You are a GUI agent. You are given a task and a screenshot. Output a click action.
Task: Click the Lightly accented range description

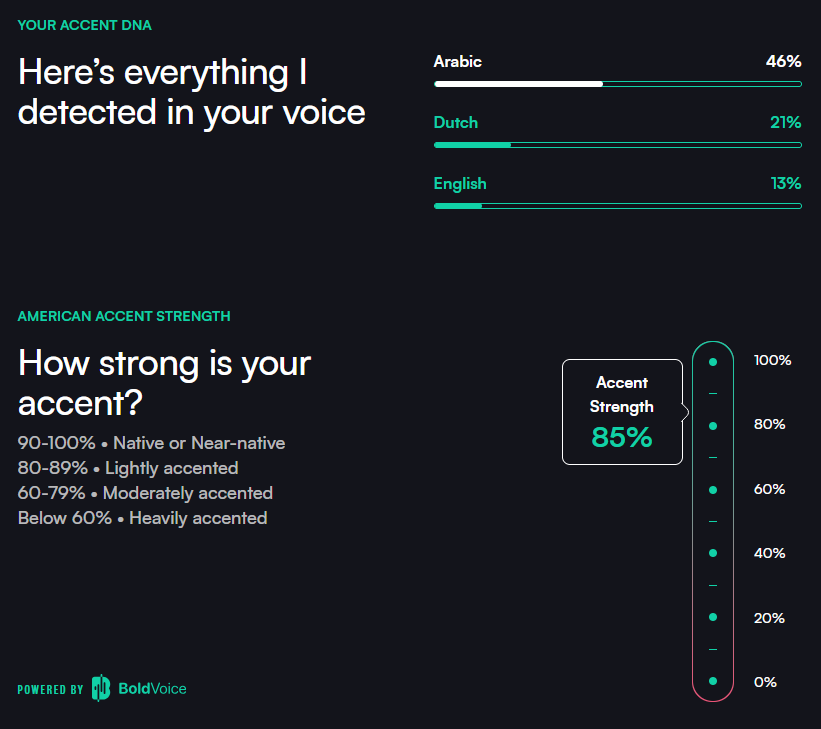click(x=128, y=468)
